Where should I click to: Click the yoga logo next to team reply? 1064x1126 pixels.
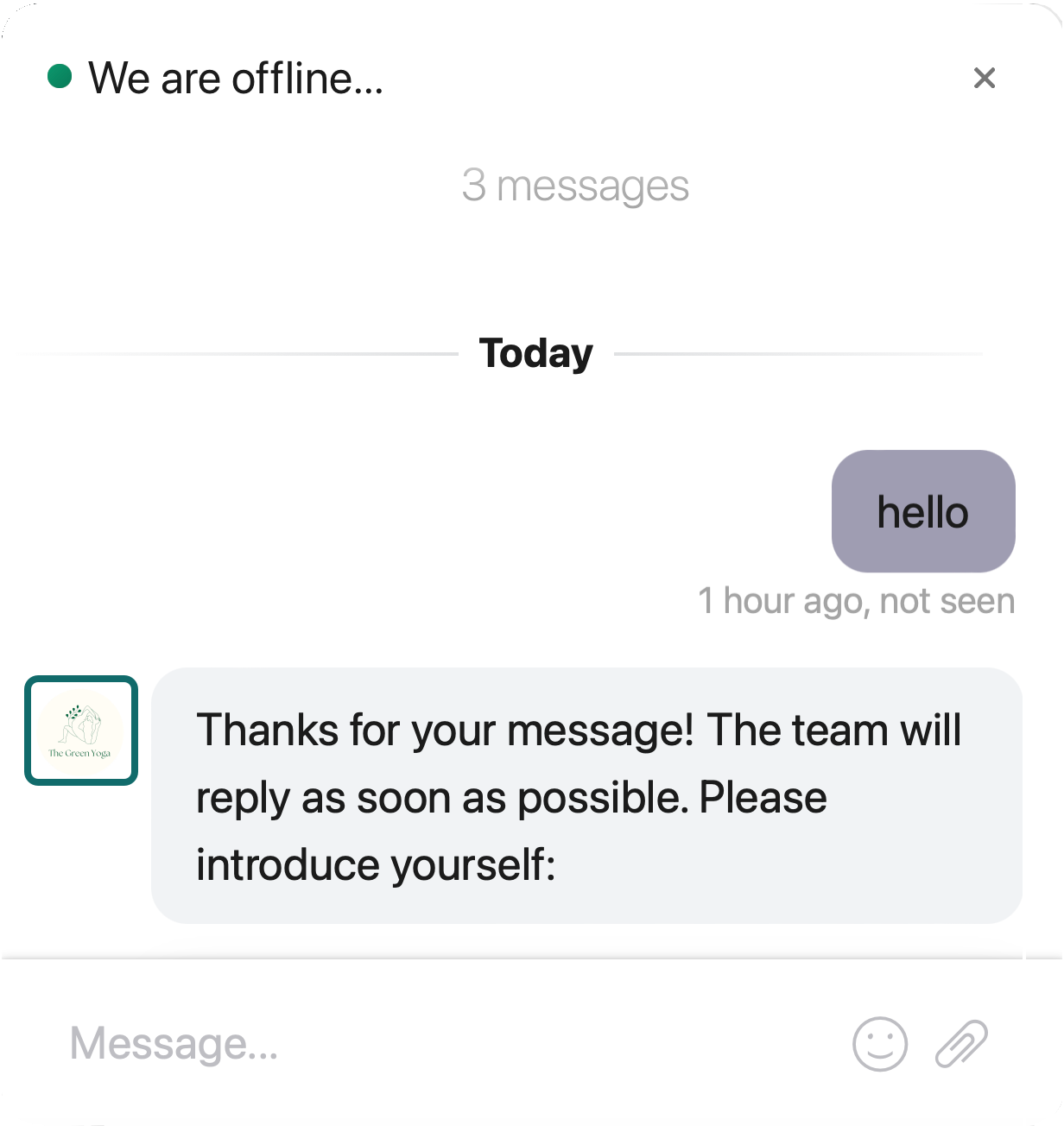click(81, 730)
